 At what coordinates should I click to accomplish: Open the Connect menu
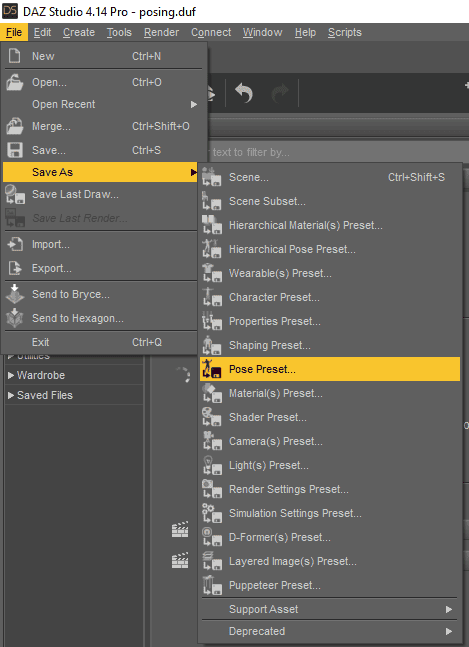[211, 32]
